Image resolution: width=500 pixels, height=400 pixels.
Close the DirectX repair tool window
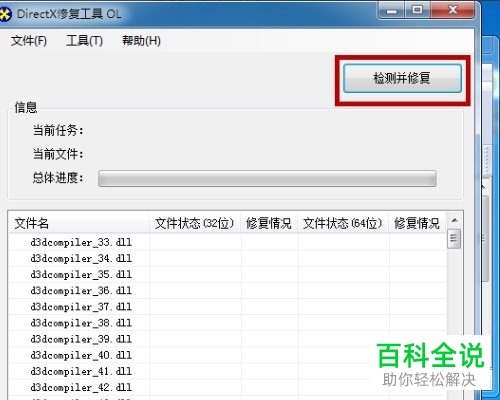[453, 10]
